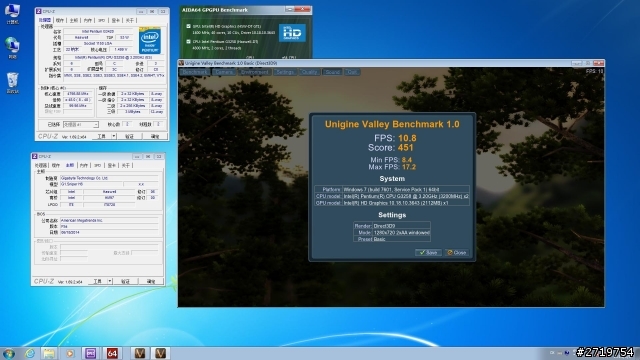Select 内存 tab in upper CPU-Z window
The height and width of the screenshot is (360, 640).
click(88, 20)
